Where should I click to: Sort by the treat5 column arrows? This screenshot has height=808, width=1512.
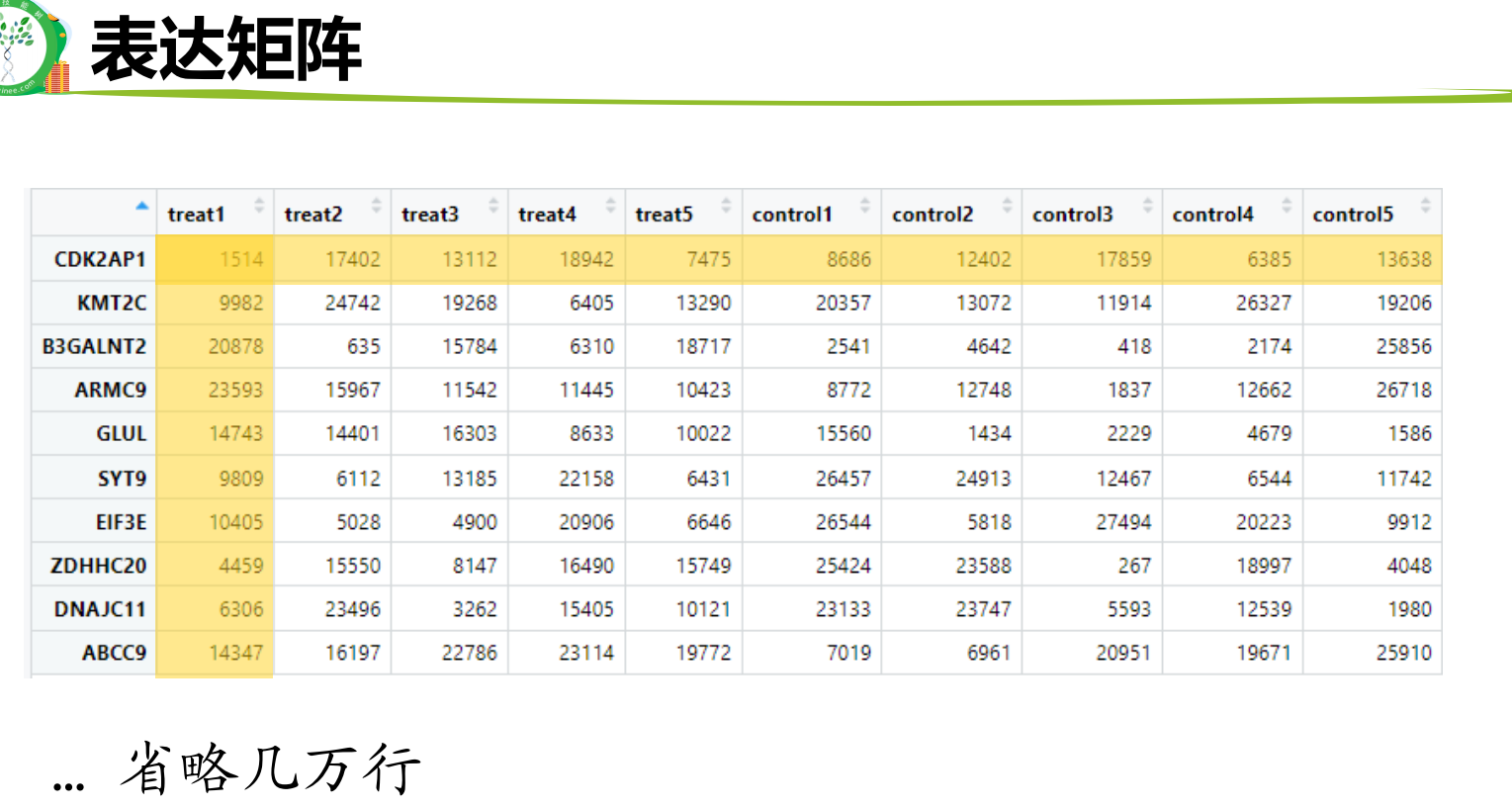726,206
